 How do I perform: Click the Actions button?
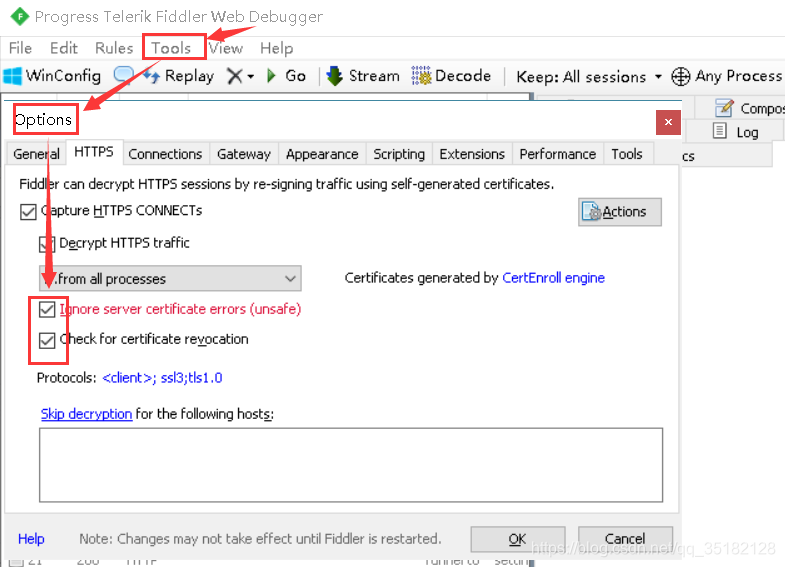click(x=620, y=212)
